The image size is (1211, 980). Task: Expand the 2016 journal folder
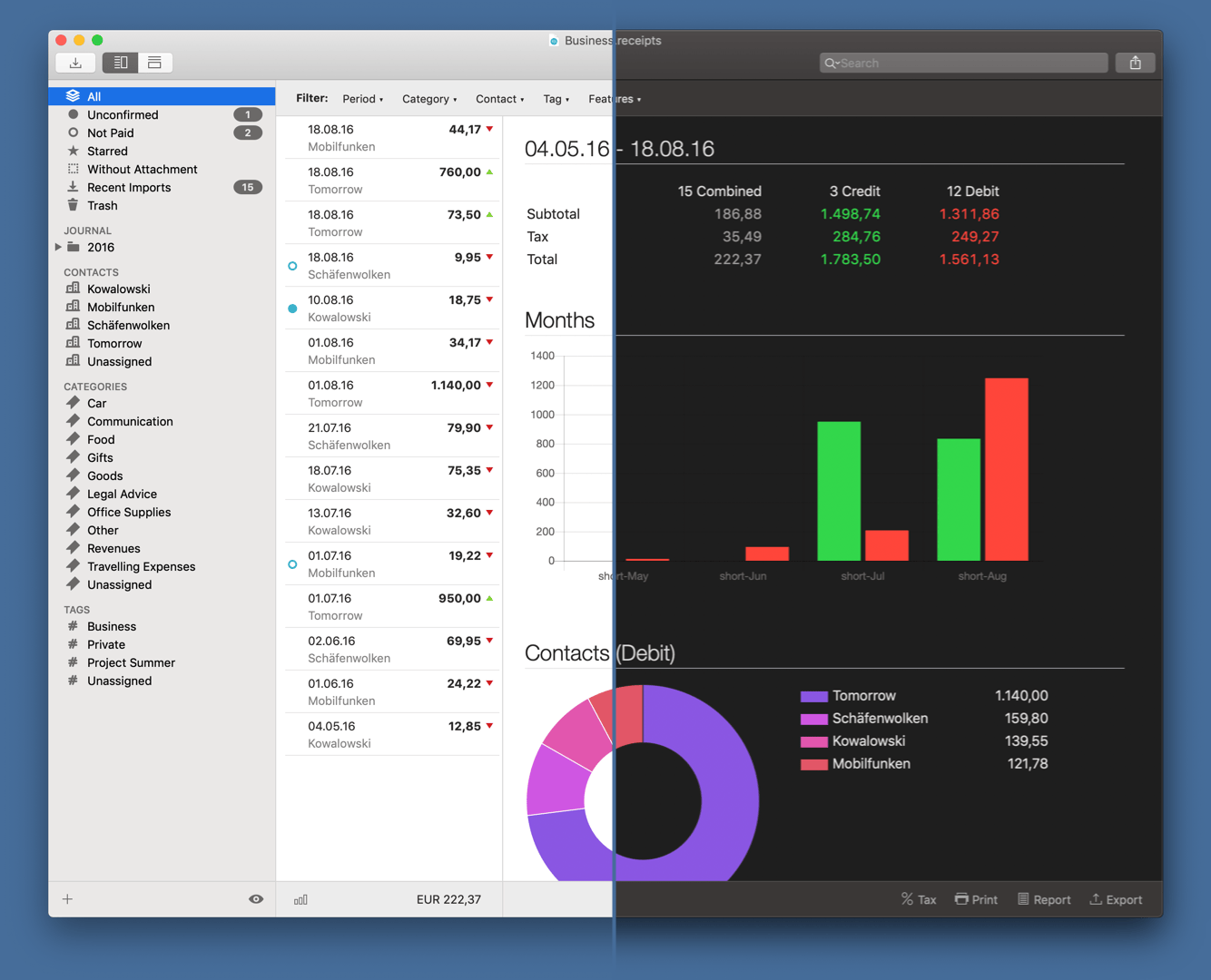(x=58, y=248)
